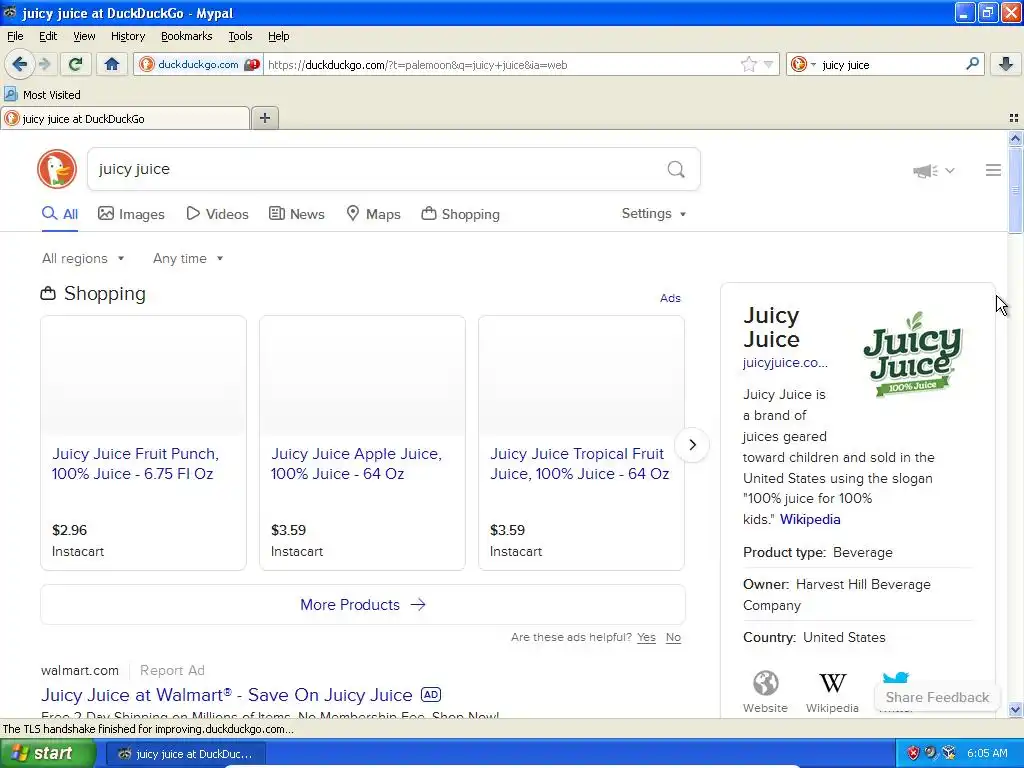Open the Windows start button

(x=47, y=753)
